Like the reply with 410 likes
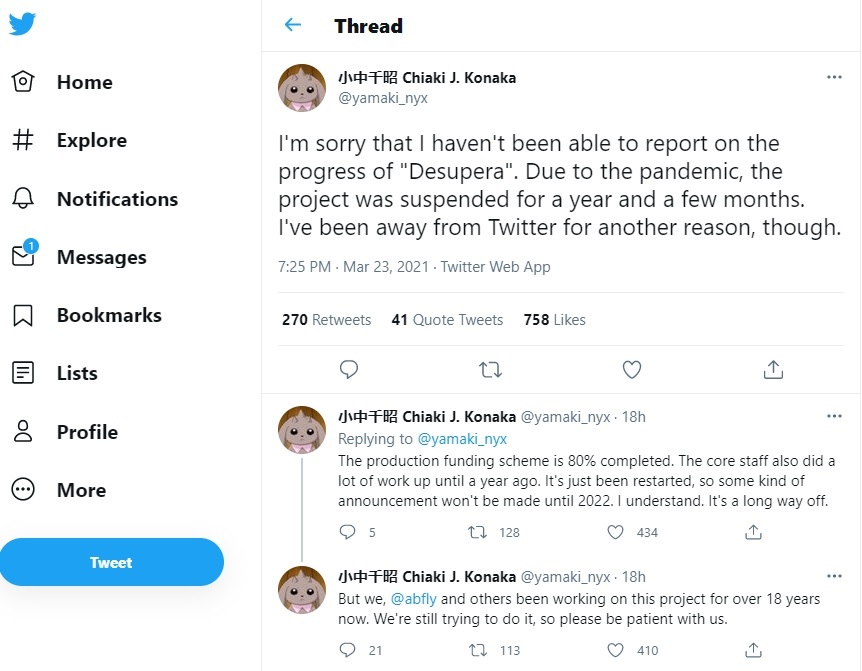The width and height of the screenshot is (862, 671). pyautogui.click(x=618, y=650)
